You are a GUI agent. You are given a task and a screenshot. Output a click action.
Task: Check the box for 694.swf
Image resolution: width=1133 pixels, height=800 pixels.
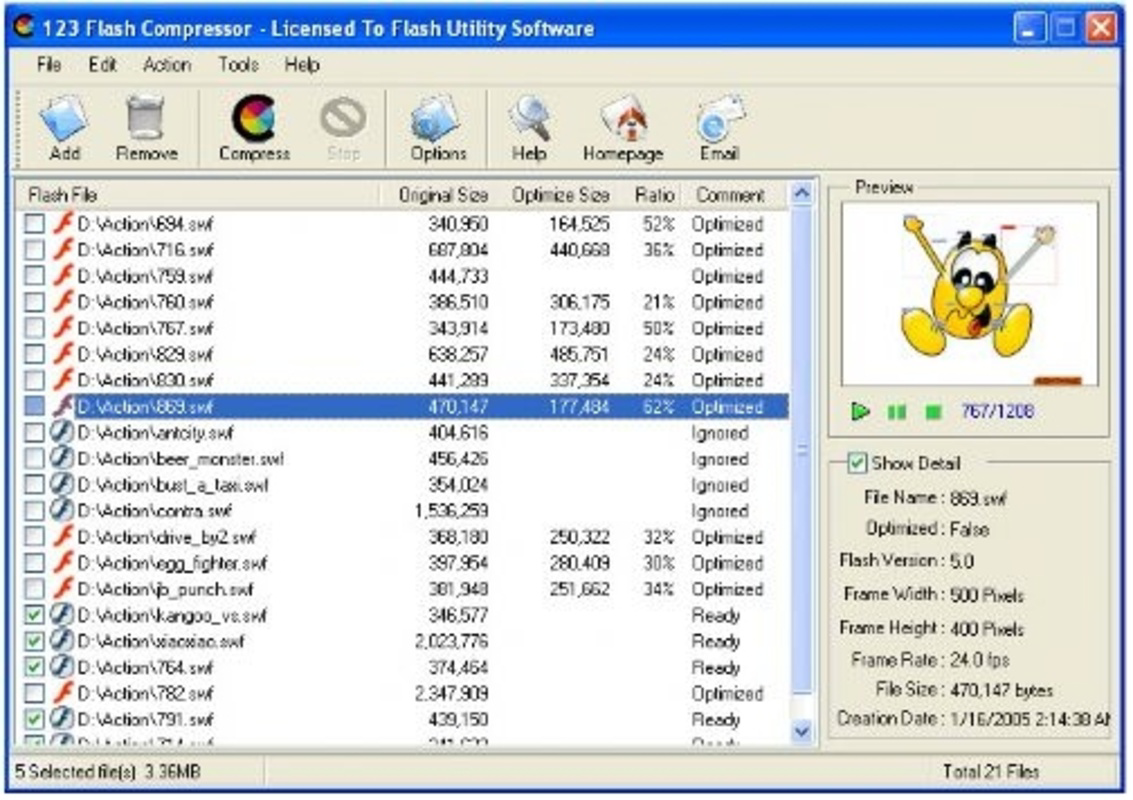(x=34, y=223)
